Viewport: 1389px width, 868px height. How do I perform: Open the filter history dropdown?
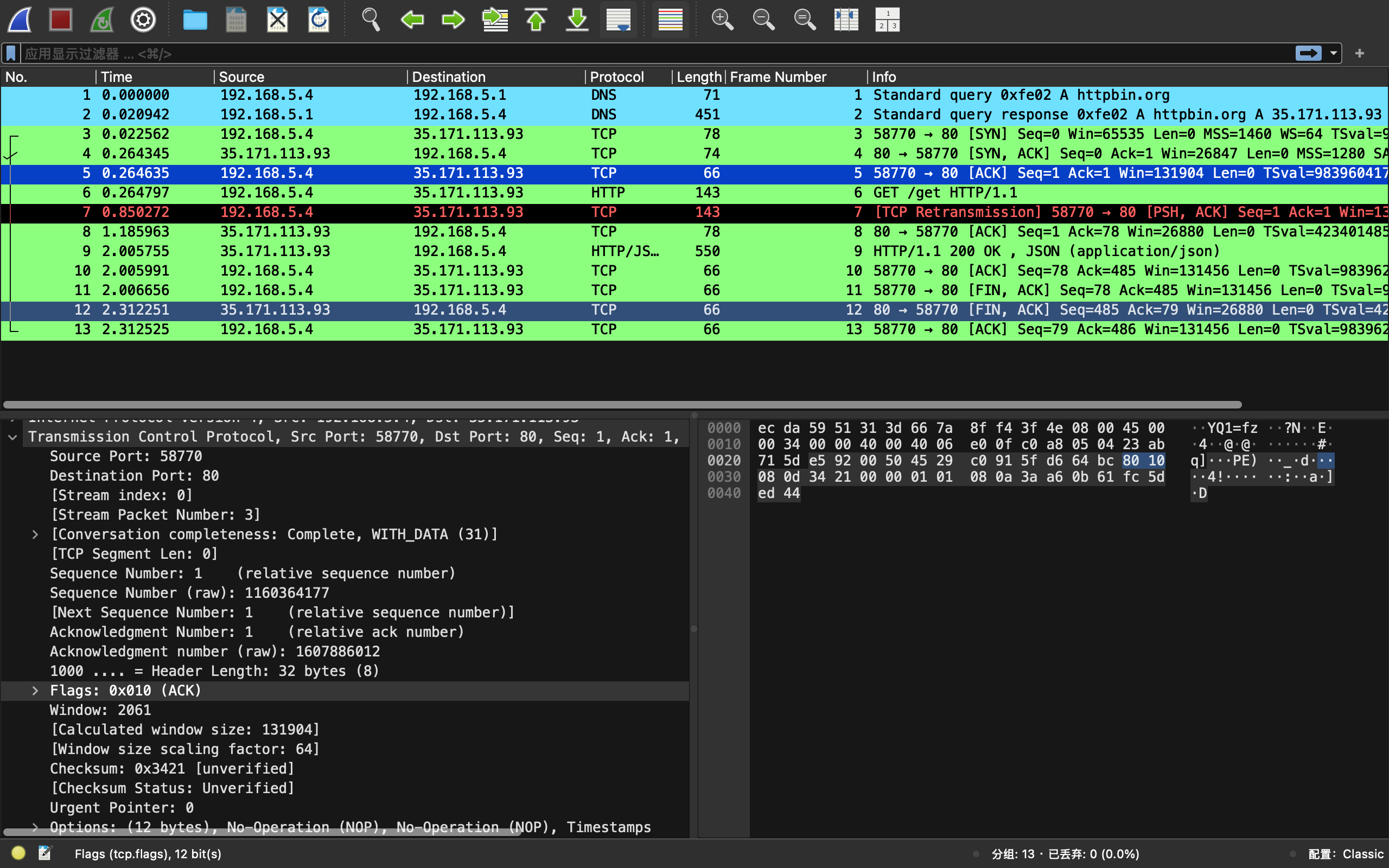1333,53
